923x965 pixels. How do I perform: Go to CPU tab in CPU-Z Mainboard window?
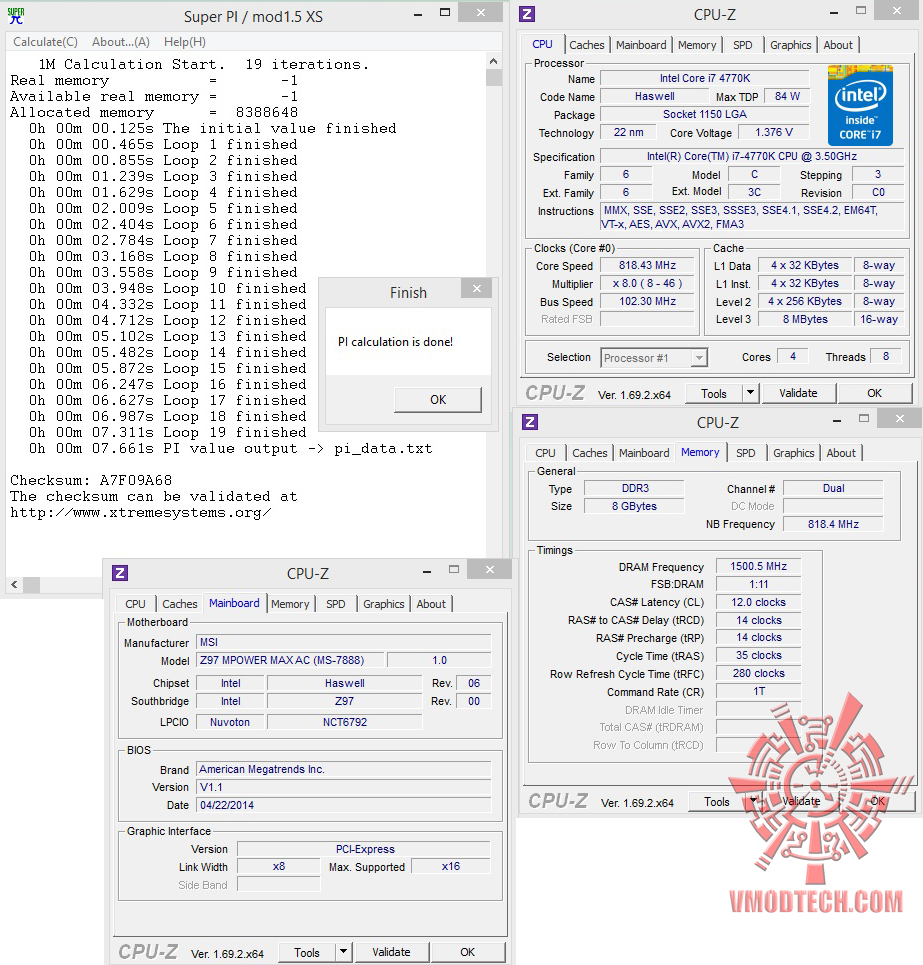coord(135,604)
